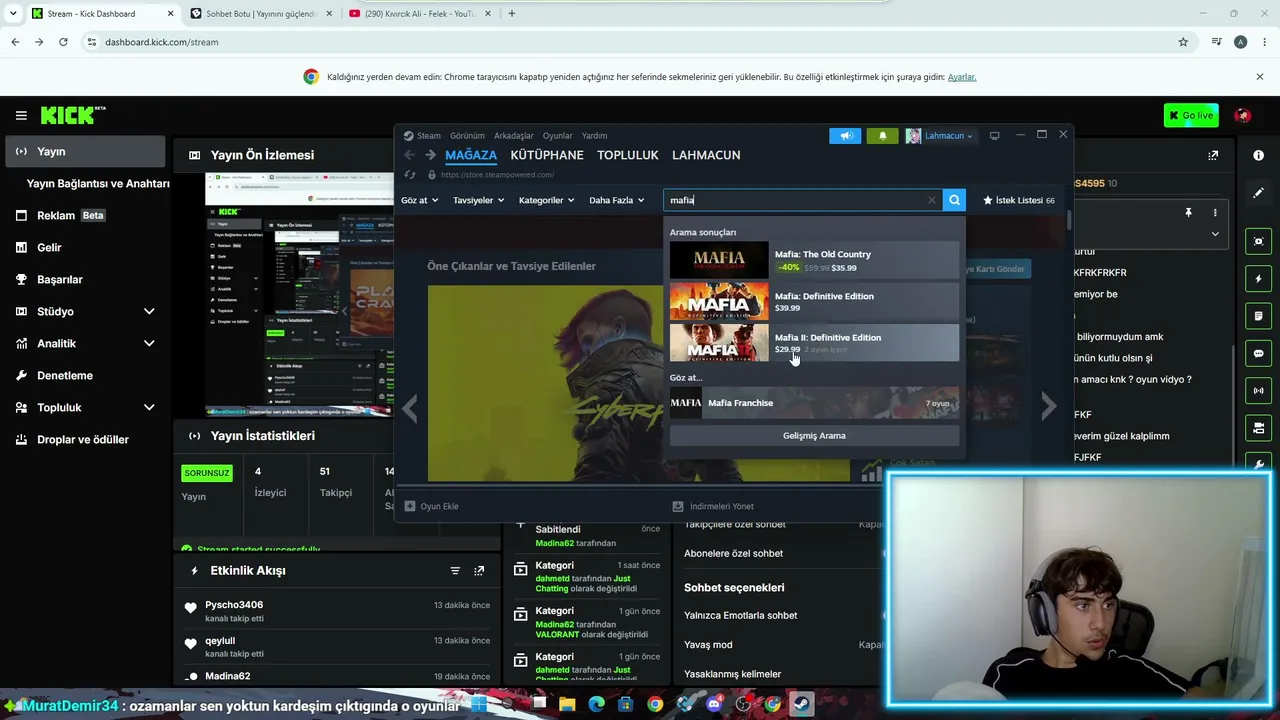Image resolution: width=1280 pixels, height=720 pixels.
Task: Open Steam LAHMACUN profile tab
Action: point(706,155)
